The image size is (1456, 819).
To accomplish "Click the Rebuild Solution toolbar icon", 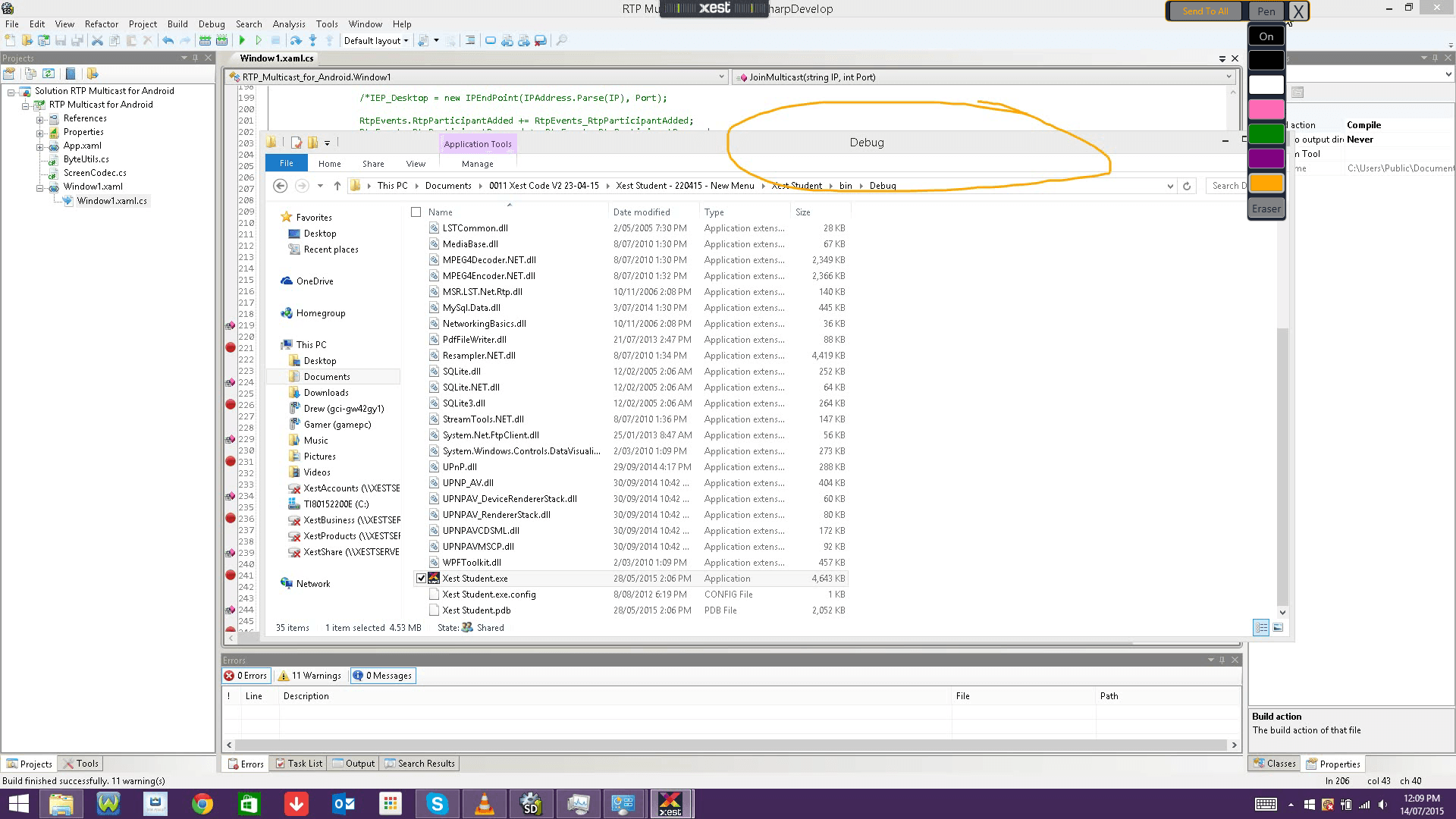I will click(x=221, y=40).
